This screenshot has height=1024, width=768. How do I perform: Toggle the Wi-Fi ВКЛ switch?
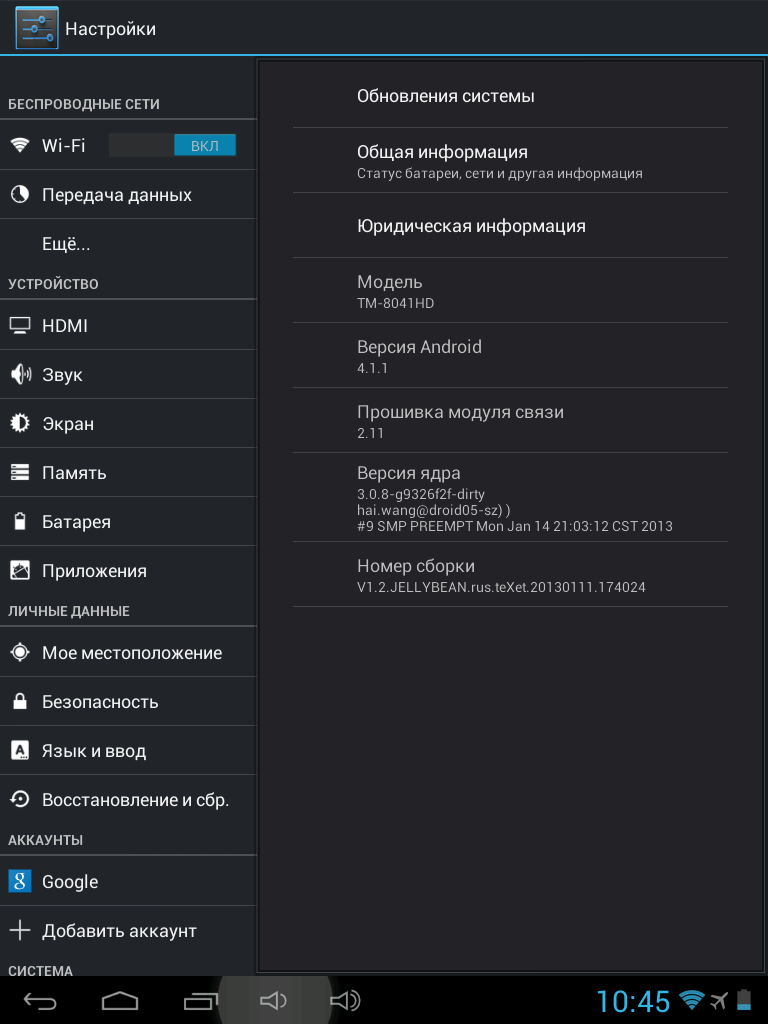tap(172, 145)
